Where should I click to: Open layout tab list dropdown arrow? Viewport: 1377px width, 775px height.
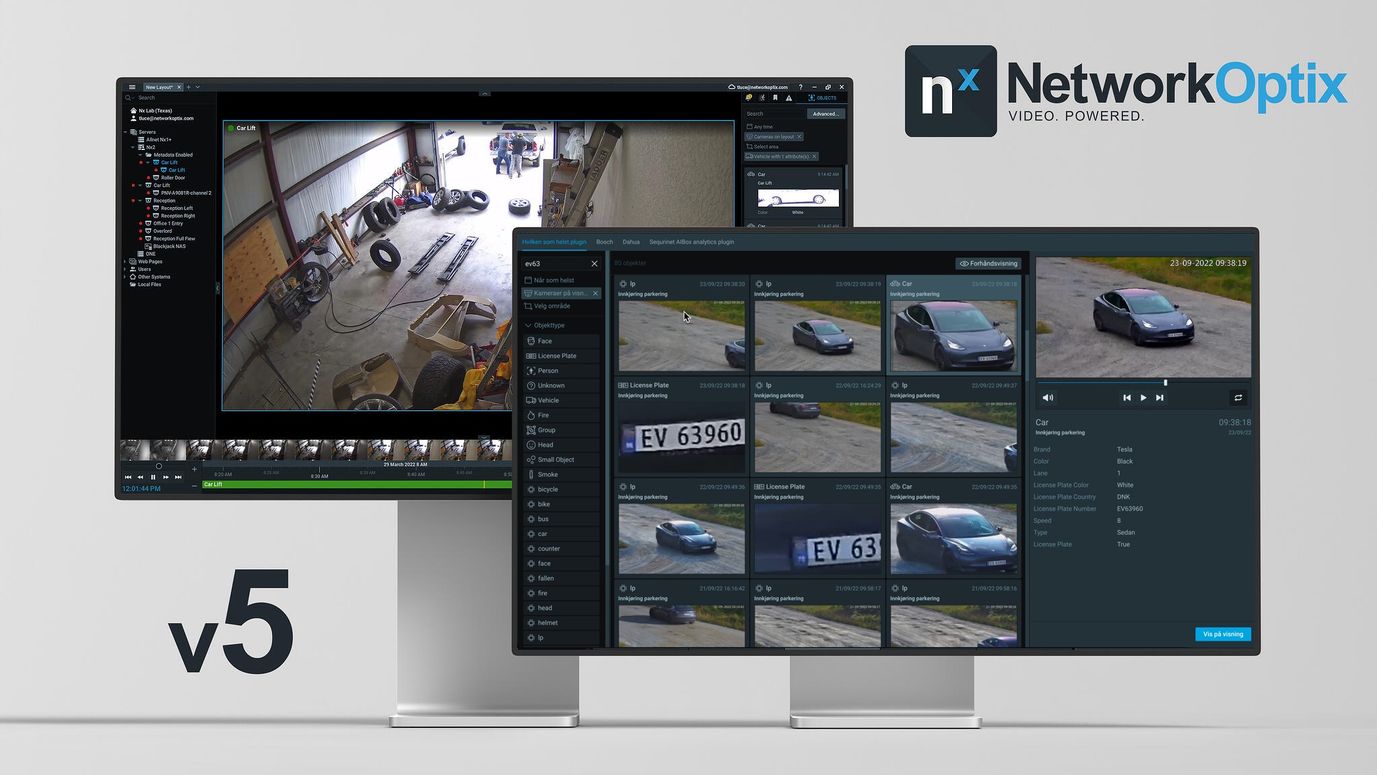pos(198,87)
